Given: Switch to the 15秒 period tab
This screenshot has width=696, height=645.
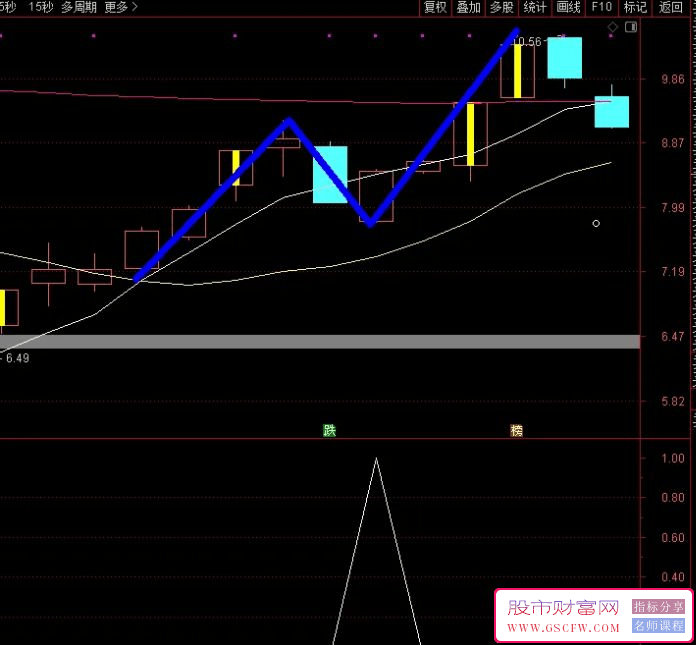Looking at the screenshot, I should (41, 7).
